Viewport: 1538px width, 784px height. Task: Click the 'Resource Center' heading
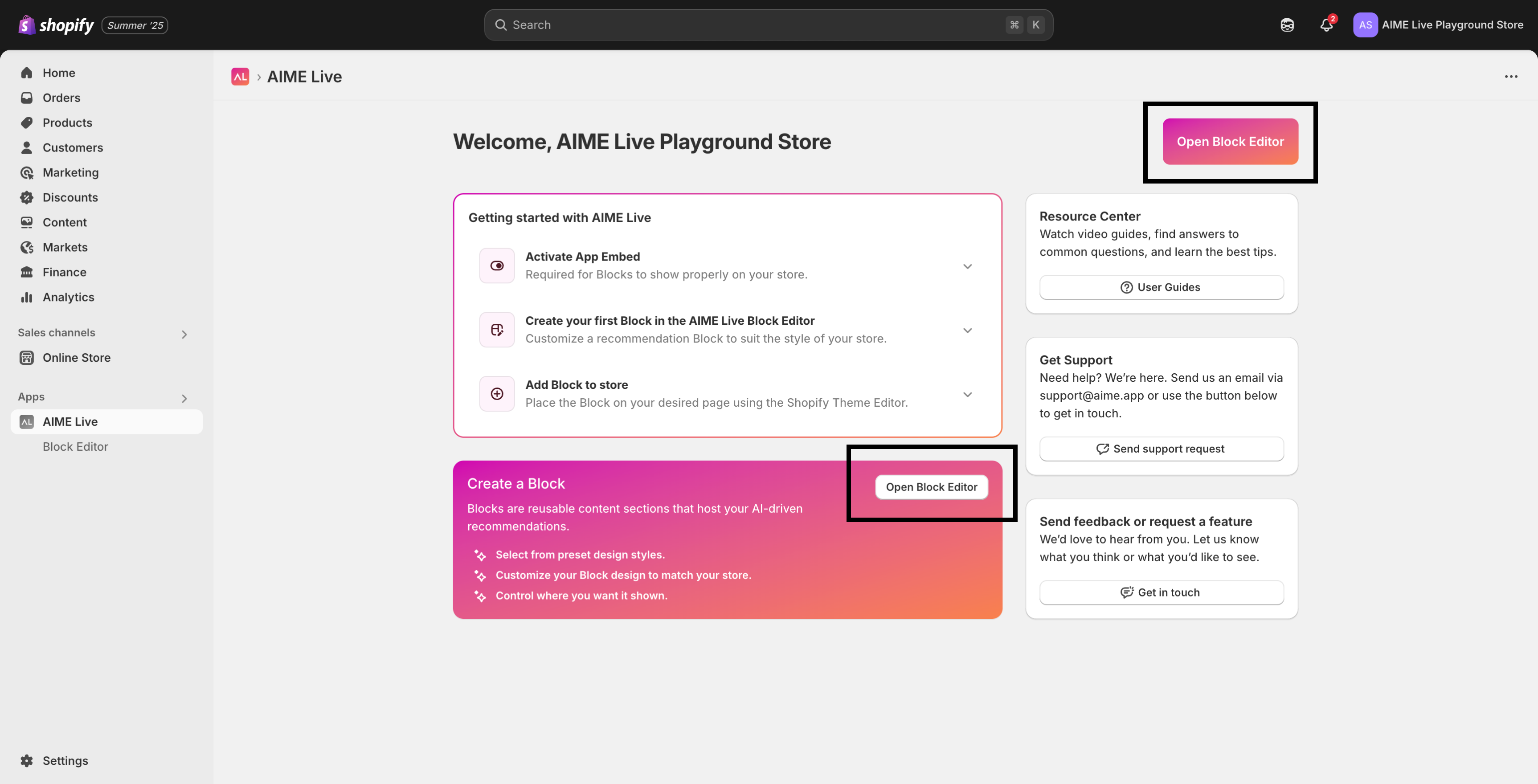point(1090,216)
